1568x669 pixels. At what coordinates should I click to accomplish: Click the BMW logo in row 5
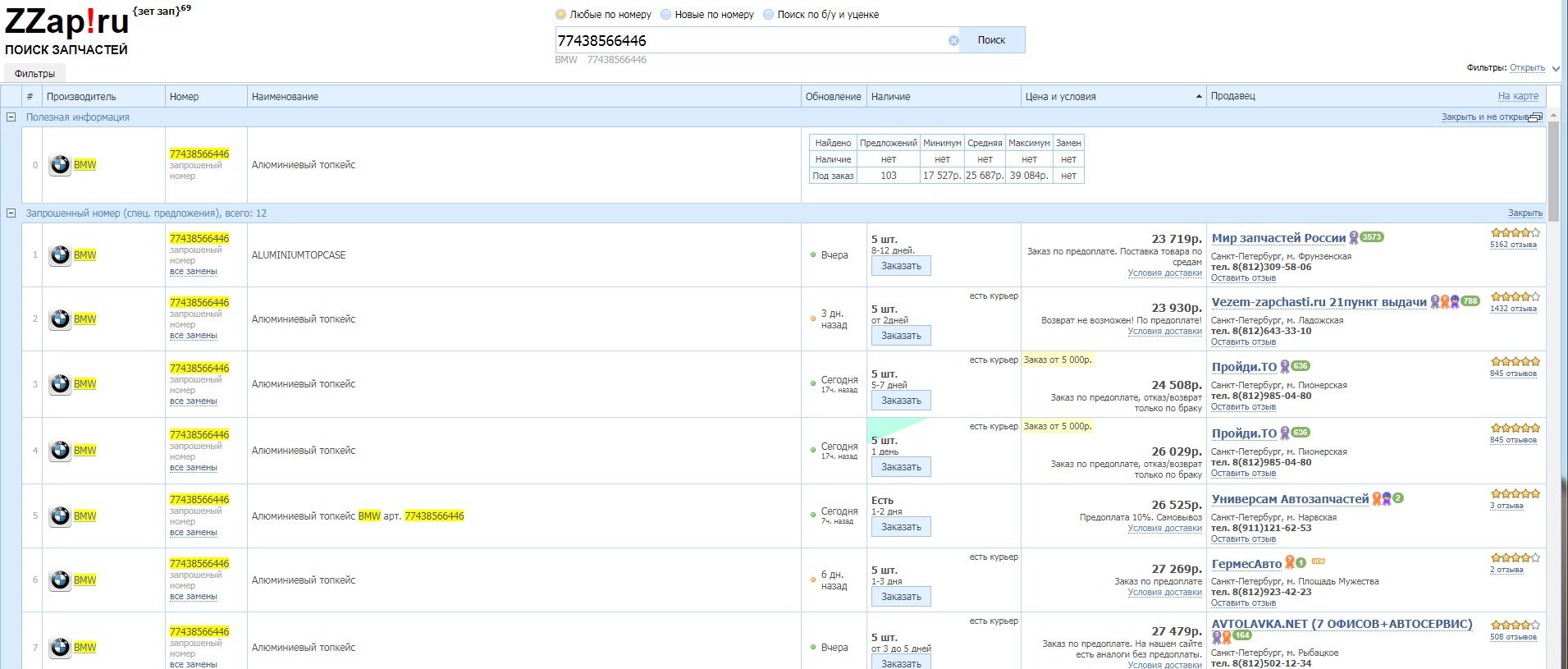60,516
